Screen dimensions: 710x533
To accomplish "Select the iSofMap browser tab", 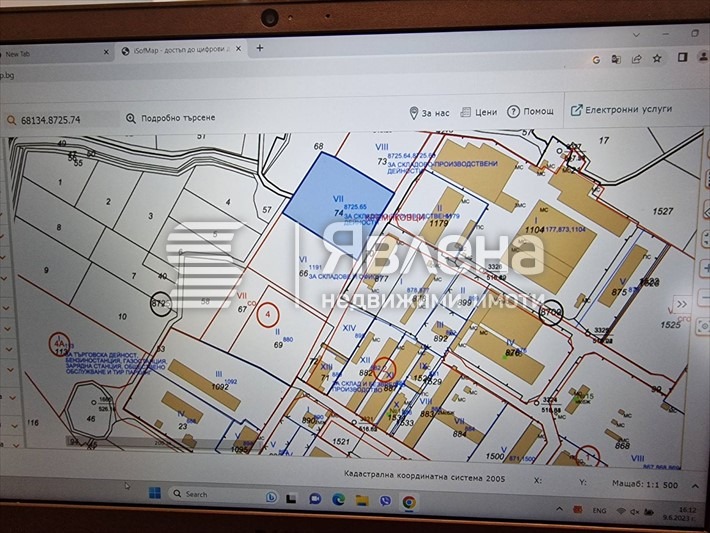I will (181, 50).
